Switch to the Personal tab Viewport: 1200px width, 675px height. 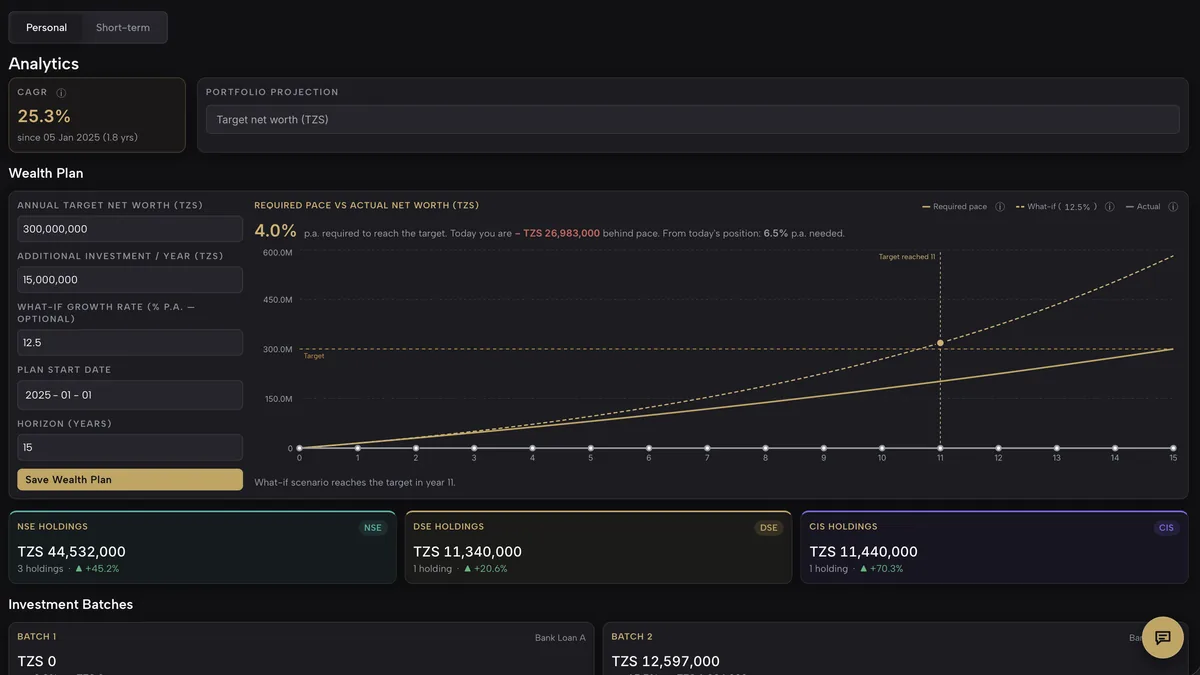[x=46, y=28]
